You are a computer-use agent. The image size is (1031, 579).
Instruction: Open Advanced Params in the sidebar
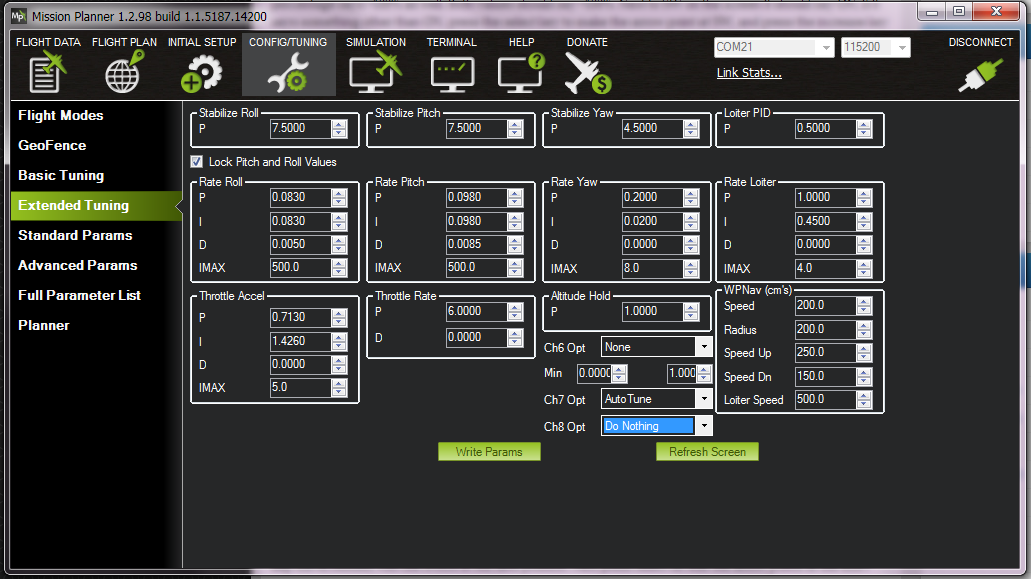[78, 266]
